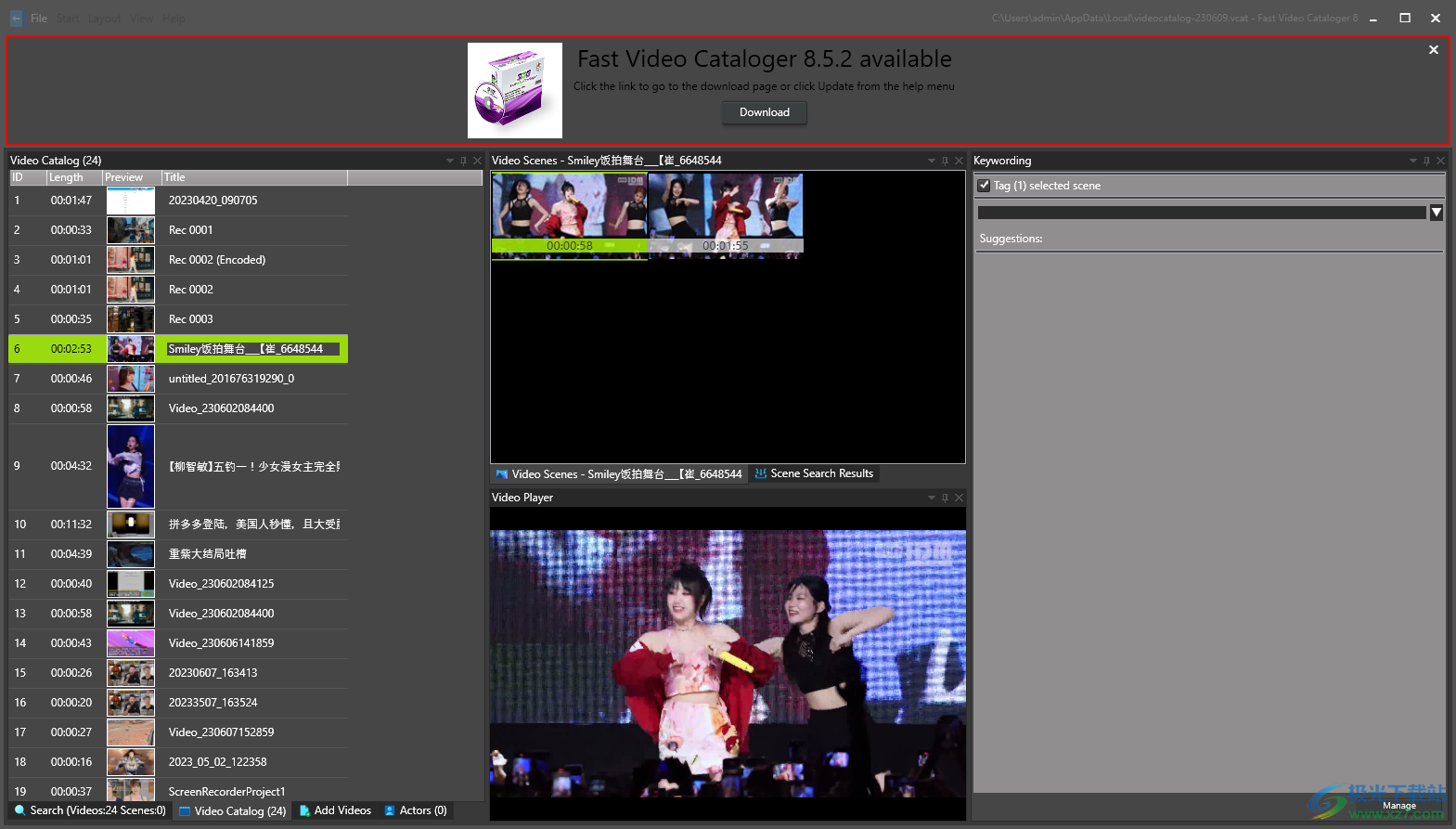The height and width of the screenshot is (829, 1456).
Task: Click the Manage button in the Keywording panel
Action: 1398,805
